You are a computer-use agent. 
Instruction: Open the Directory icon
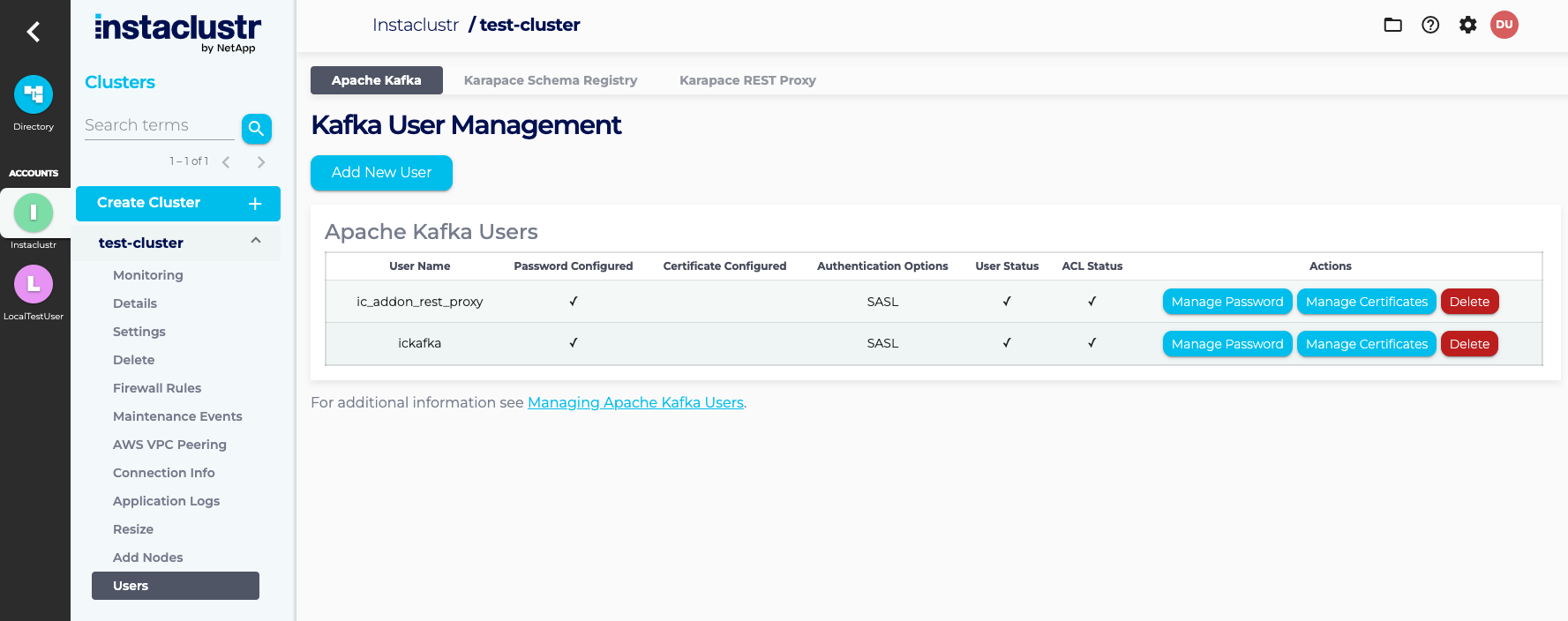click(x=34, y=95)
